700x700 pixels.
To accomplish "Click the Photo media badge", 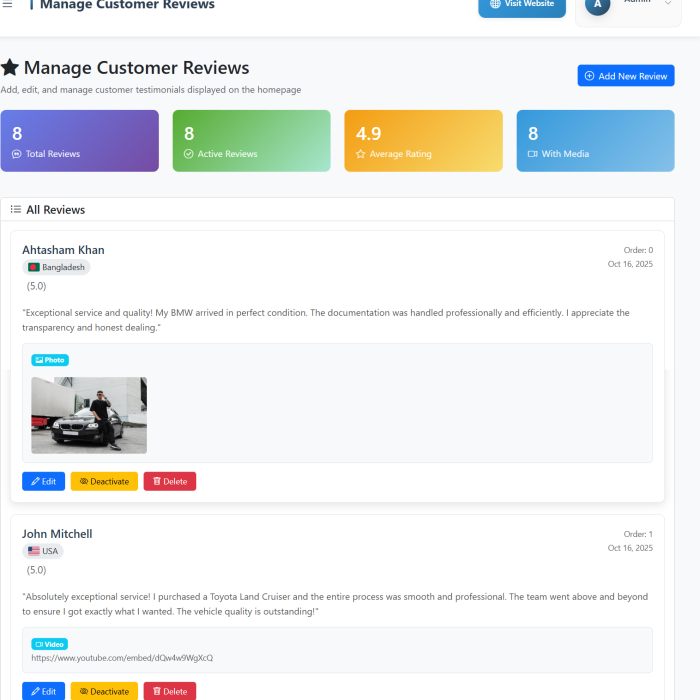I will tap(50, 360).
